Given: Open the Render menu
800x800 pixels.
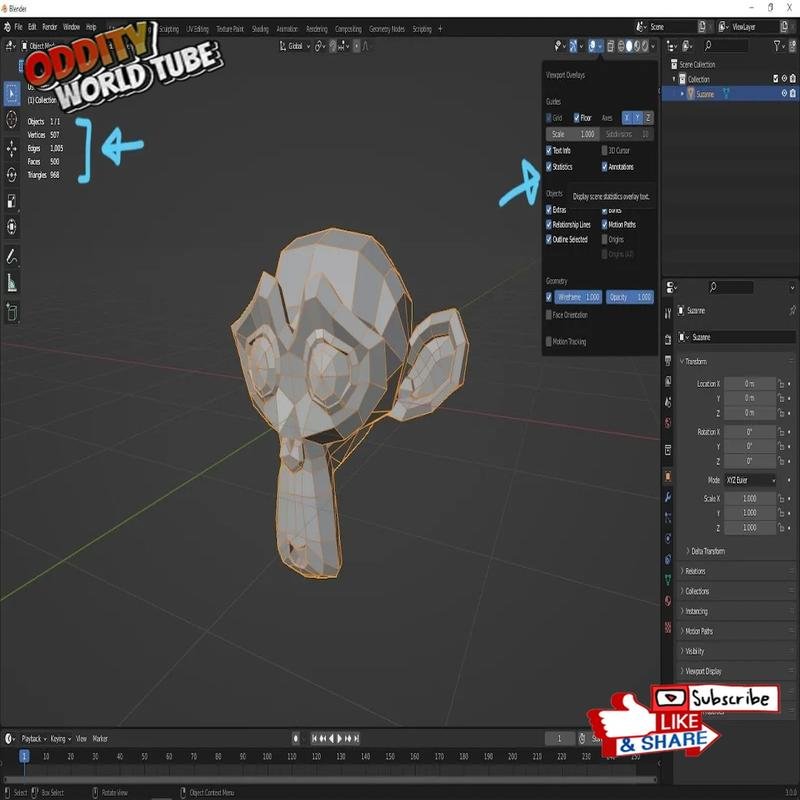Looking at the screenshot, I should click(x=49, y=27).
